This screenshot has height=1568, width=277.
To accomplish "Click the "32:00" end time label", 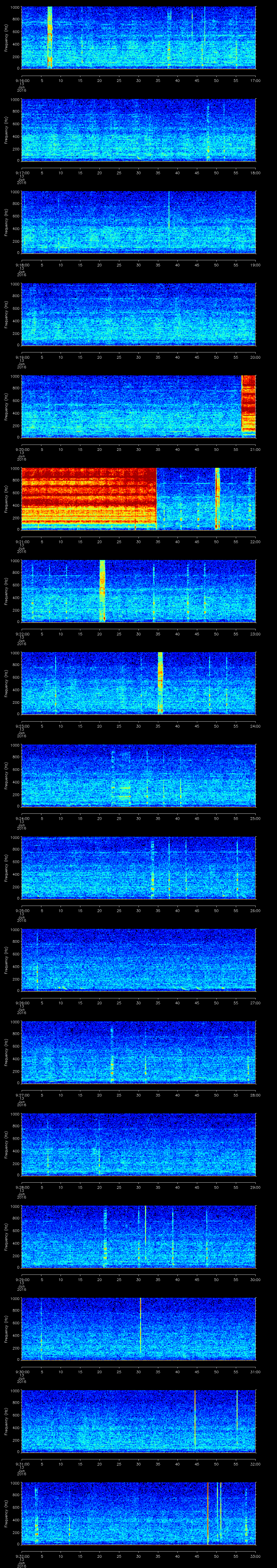I will click(255, 1464).
